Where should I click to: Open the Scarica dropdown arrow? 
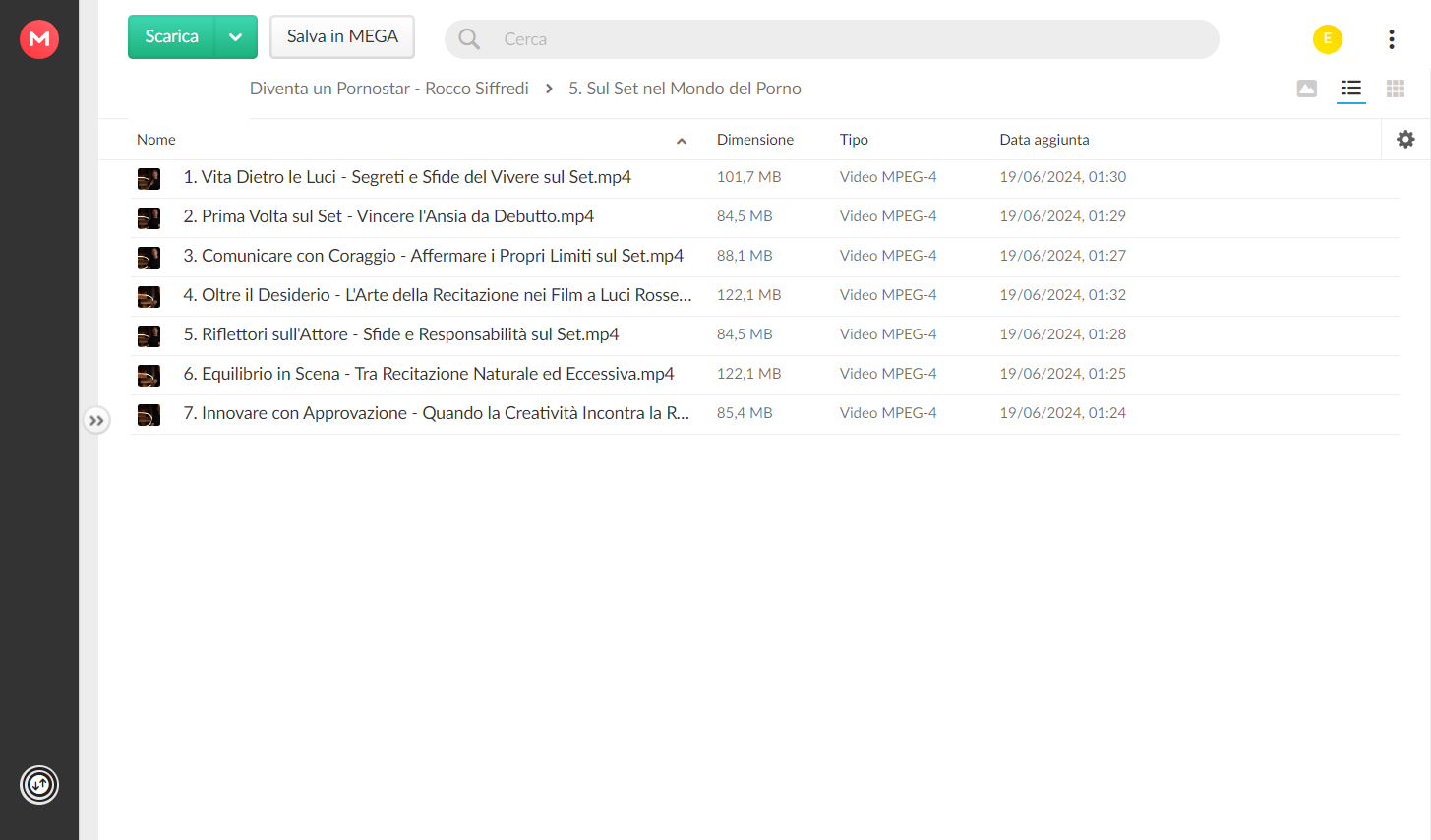(x=236, y=37)
